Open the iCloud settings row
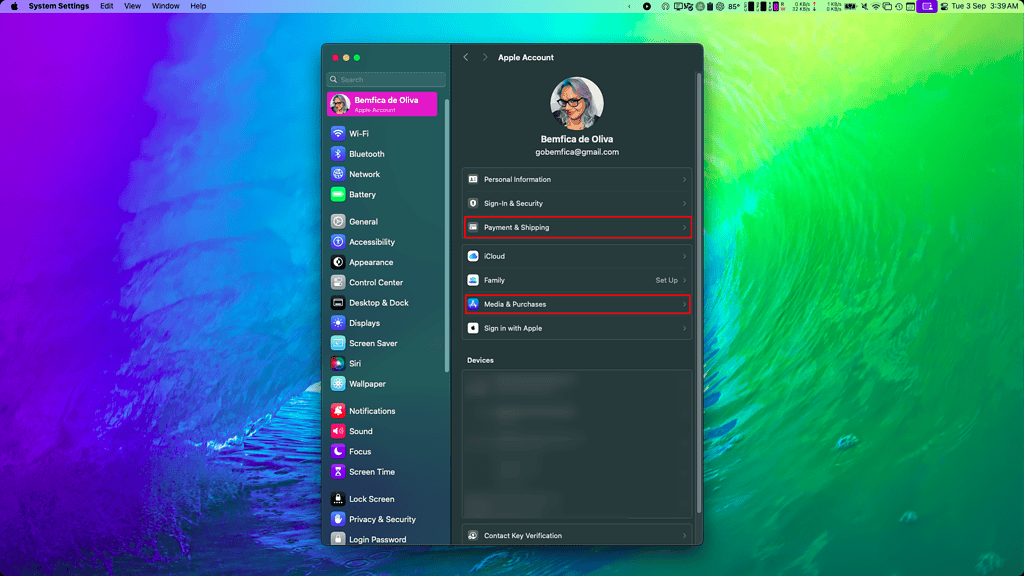The image size is (1024, 576). [x=577, y=256]
